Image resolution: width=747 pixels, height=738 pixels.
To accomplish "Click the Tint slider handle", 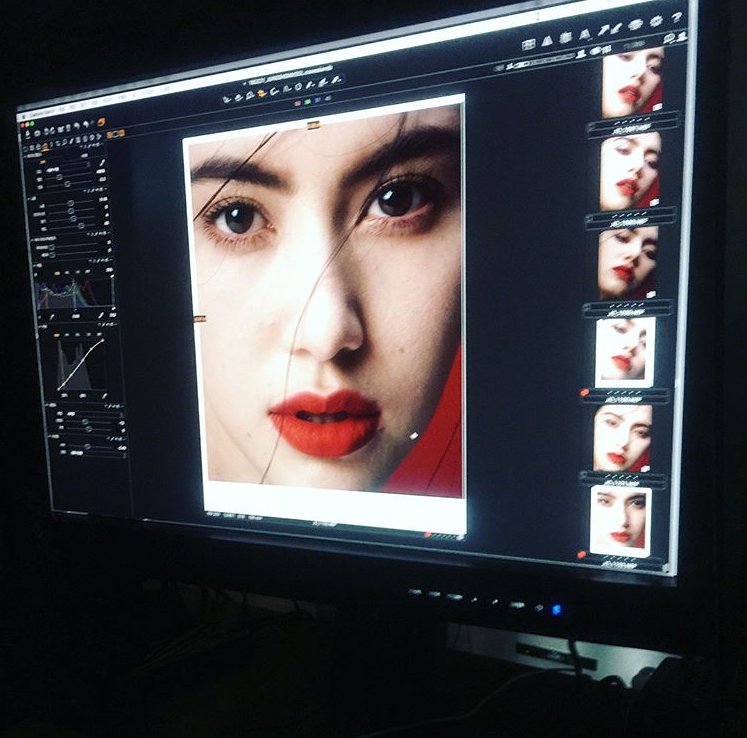I will coord(68,184).
